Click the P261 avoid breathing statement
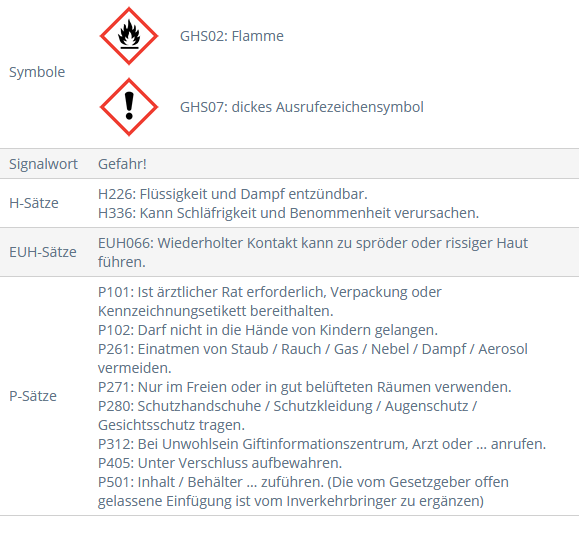 coord(313,358)
